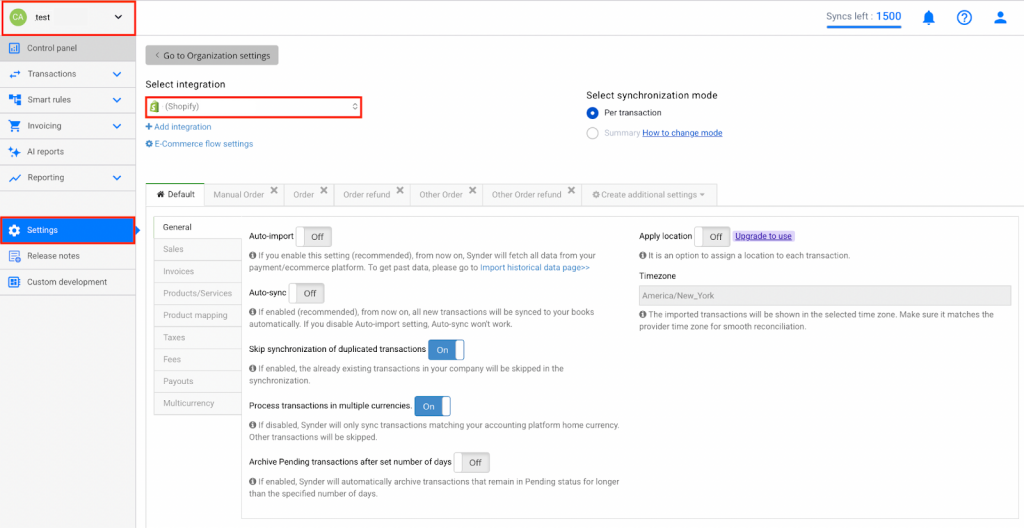
Task: Disable Skip synchronization of duplicated transactions
Action: pyautogui.click(x=446, y=350)
